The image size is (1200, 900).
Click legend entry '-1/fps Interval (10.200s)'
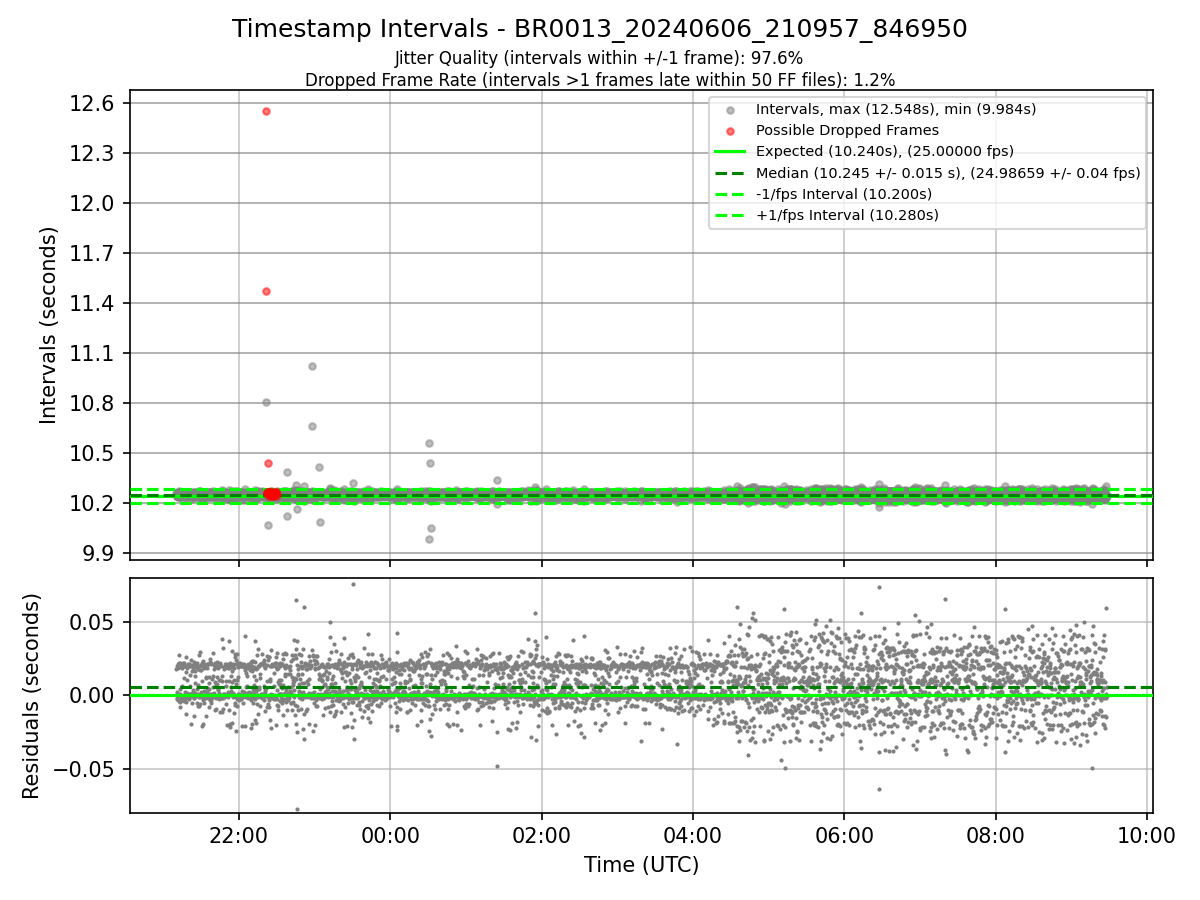coord(844,194)
